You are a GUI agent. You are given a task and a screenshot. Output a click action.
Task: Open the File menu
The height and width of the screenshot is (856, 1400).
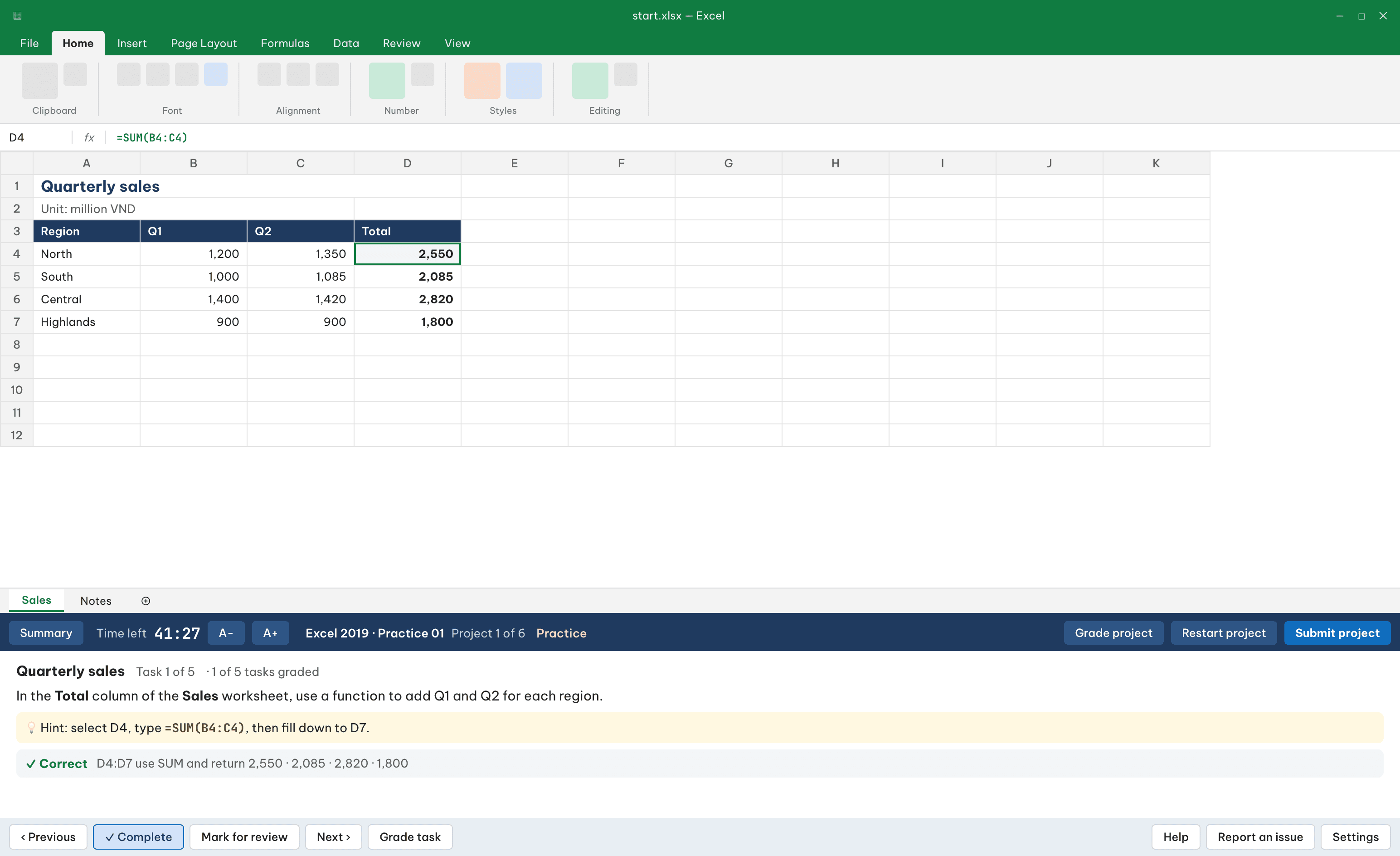29,43
